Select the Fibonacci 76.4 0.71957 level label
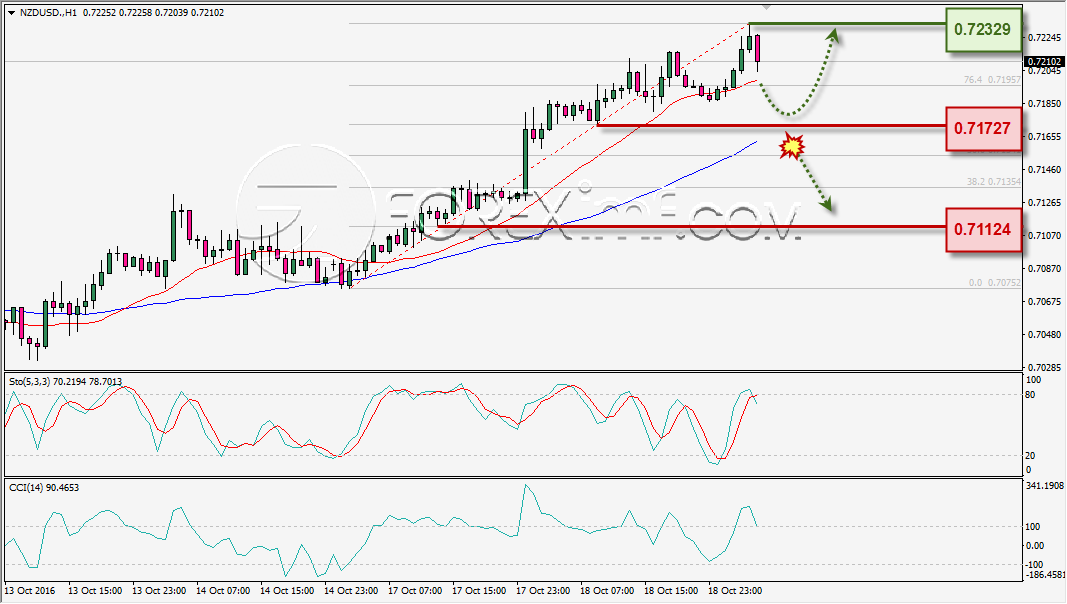This screenshot has width=1067, height=604. coord(992,80)
